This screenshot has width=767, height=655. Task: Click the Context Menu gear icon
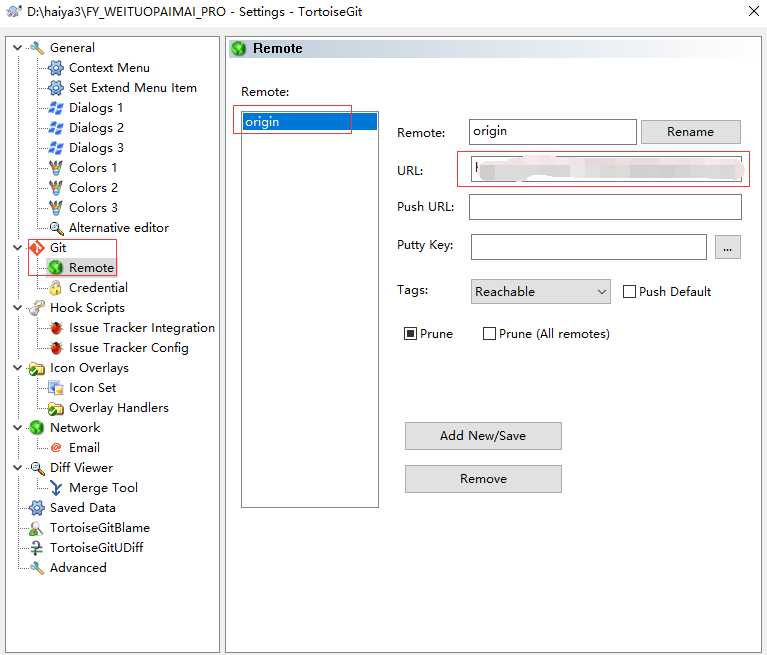pos(56,68)
